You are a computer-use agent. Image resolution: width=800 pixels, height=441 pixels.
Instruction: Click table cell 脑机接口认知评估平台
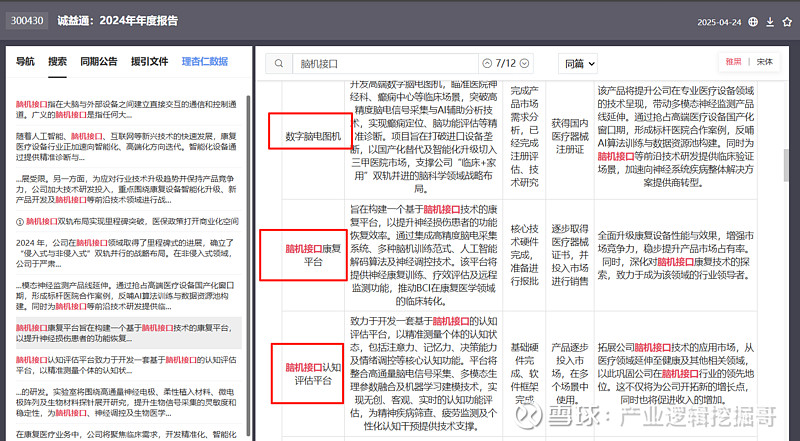pos(313,374)
